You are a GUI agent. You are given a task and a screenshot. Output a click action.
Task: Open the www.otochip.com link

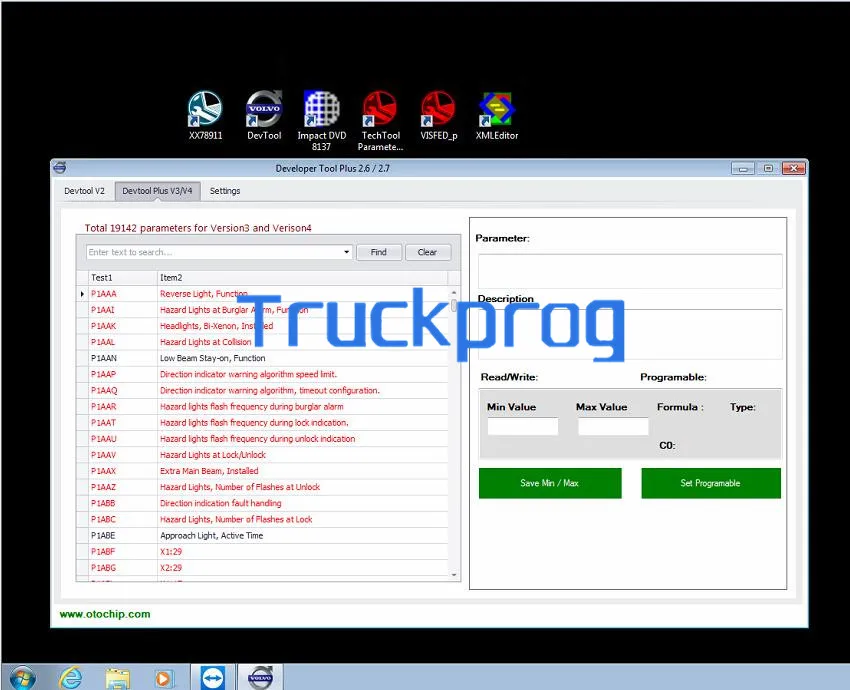tap(105, 614)
